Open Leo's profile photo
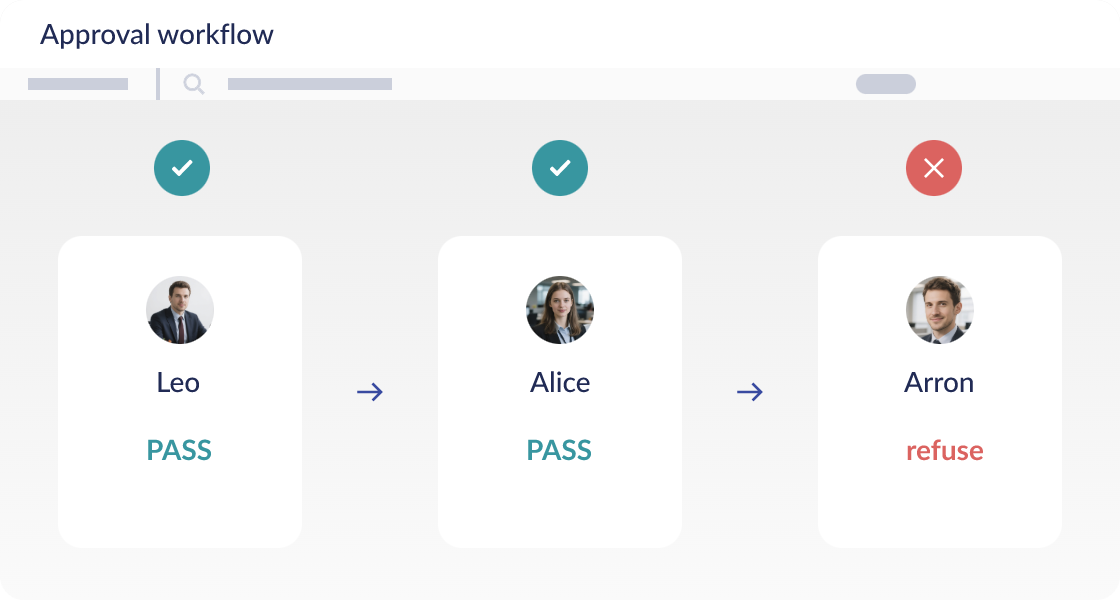This screenshot has width=1120, height=600. point(180,310)
